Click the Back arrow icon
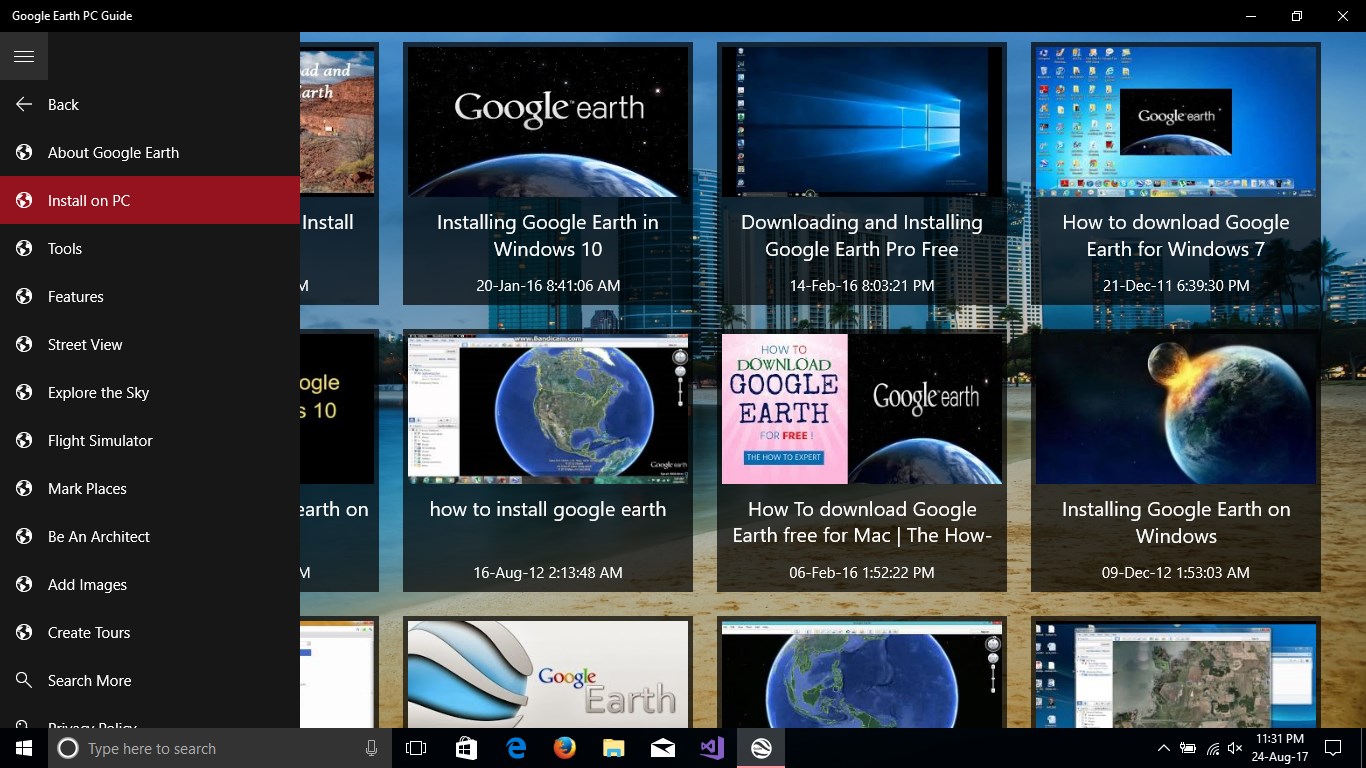Viewport: 1366px width, 768px height. point(24,104)
